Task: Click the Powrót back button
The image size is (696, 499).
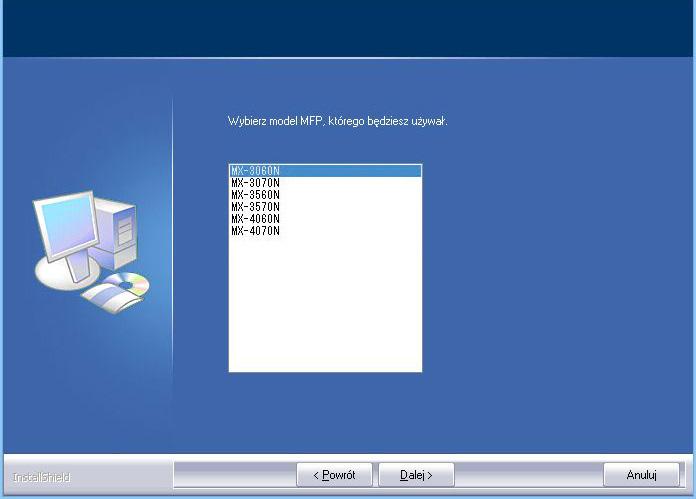Action: point(334,475)
